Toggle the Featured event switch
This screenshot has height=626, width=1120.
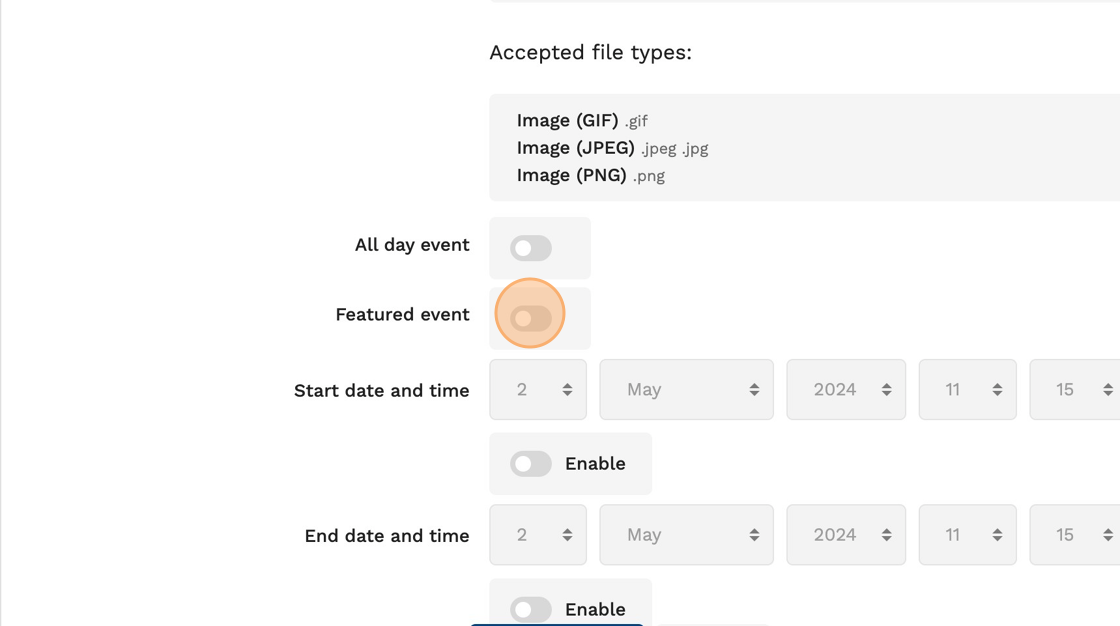click(x=531, y=318)
